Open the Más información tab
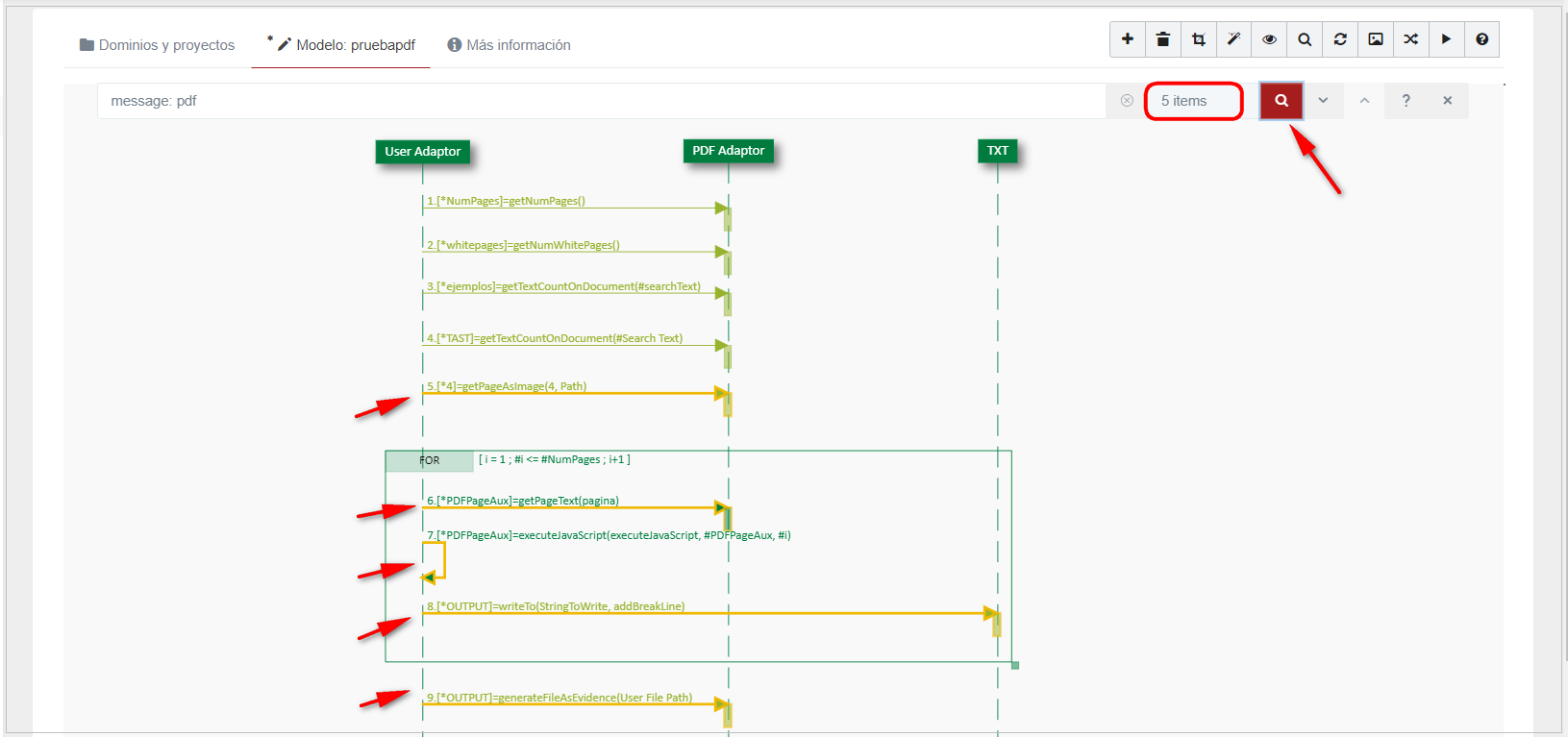Screen dimensions: 1568x737 509,45
